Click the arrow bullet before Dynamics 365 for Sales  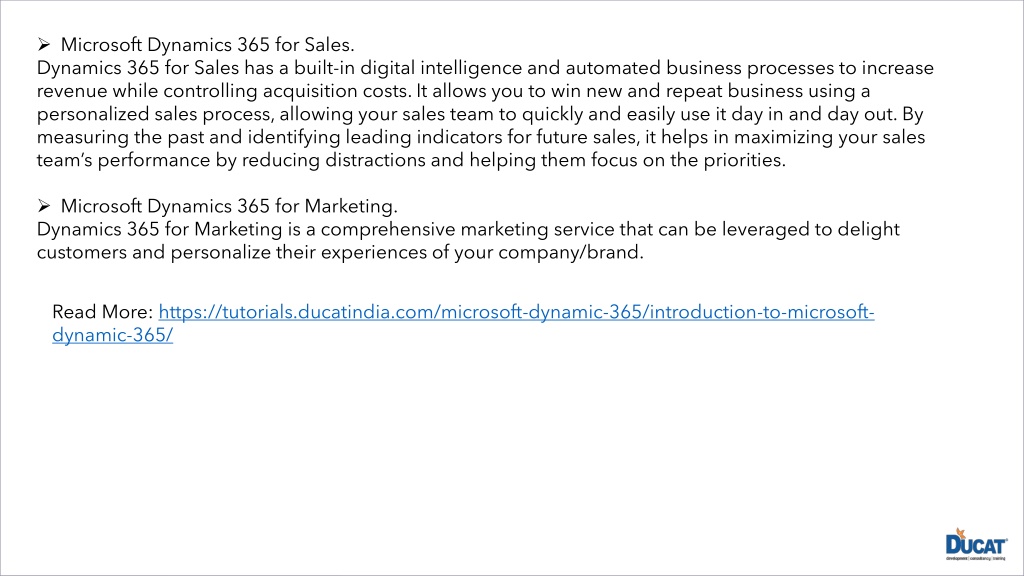pyautogui.click(x=44, y=44)
